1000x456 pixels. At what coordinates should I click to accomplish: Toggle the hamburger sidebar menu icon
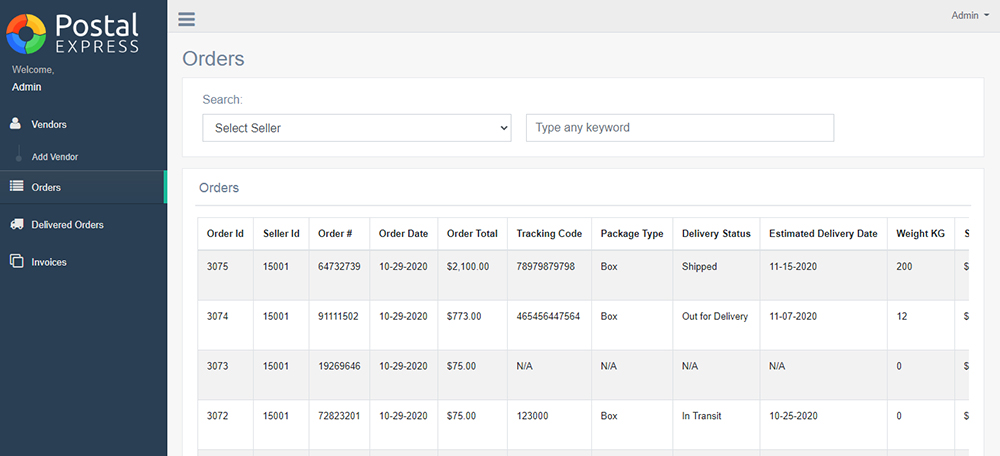click(186, 19)
